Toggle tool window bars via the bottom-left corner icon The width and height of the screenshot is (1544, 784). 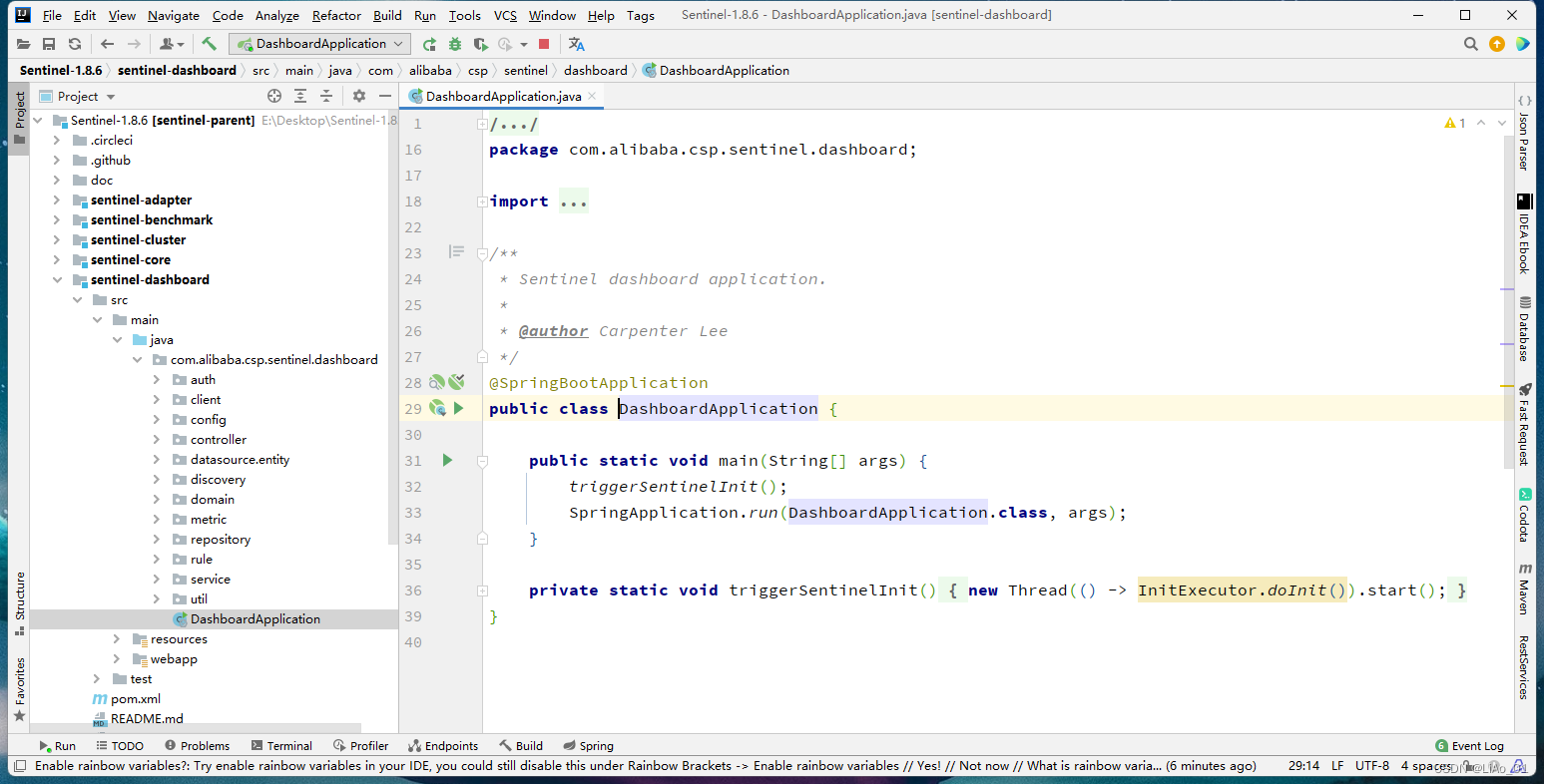pos(18,766)
